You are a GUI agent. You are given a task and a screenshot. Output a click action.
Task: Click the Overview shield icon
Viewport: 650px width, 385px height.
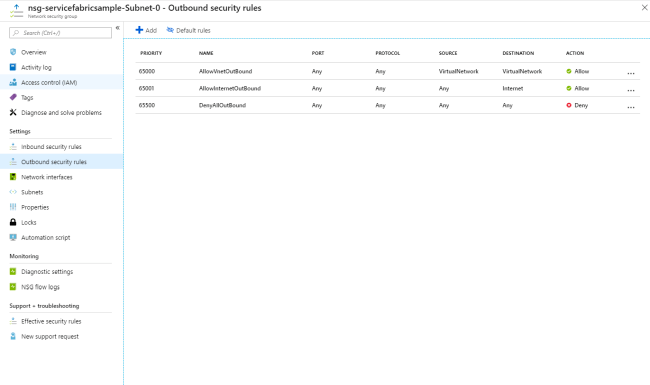(x=13, y=52)
